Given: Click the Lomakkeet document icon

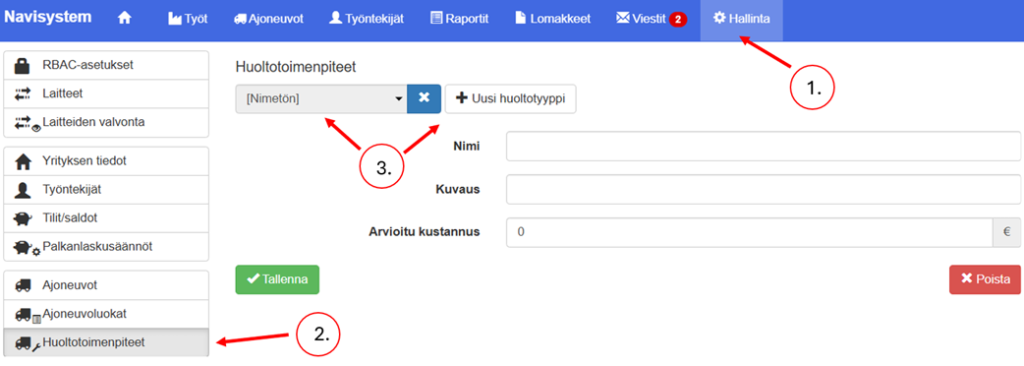Looking at the screenshot, I should coord(520,18).
